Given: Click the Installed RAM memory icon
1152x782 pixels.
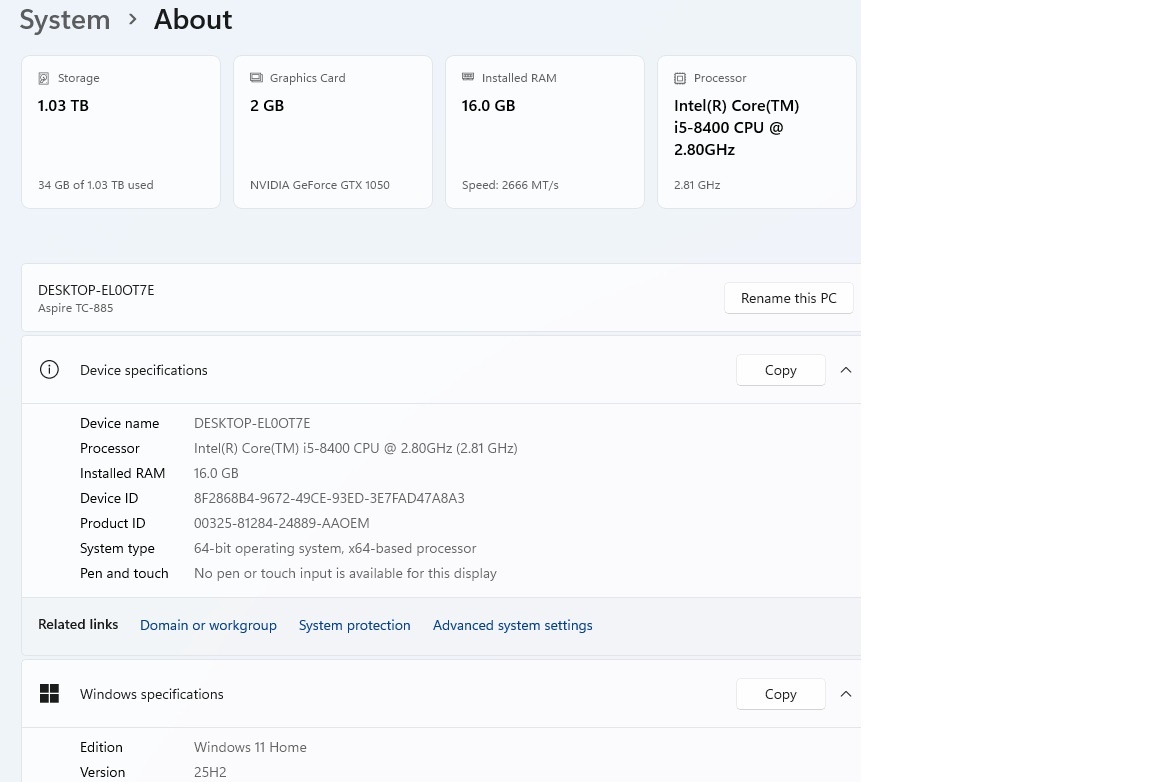Looking at the screenshot, I should (468, 76).
